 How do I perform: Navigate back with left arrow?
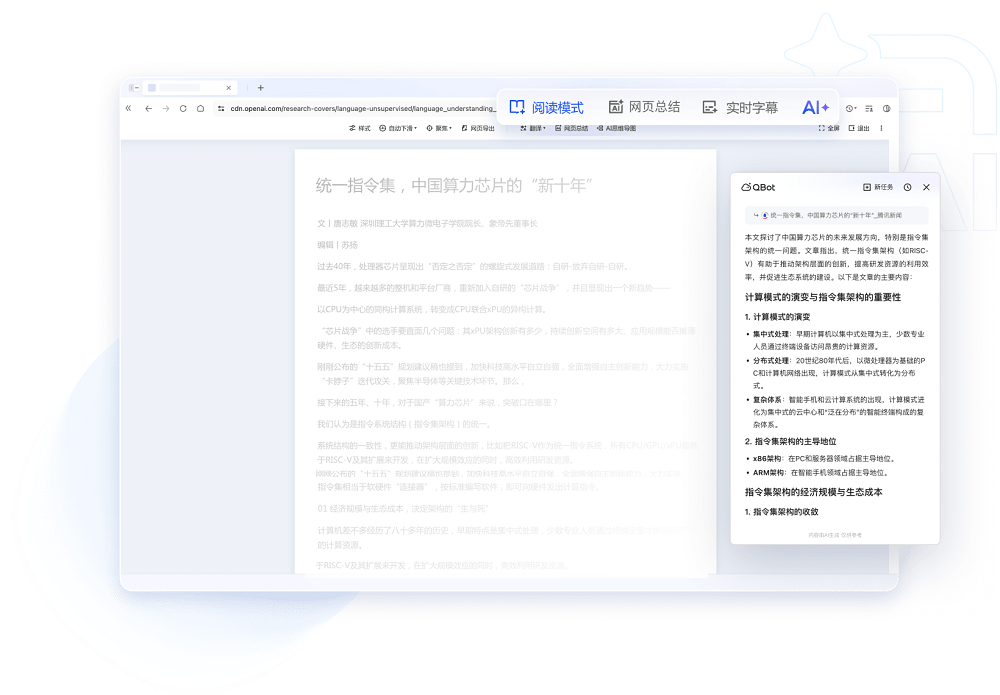pos(148,108)
